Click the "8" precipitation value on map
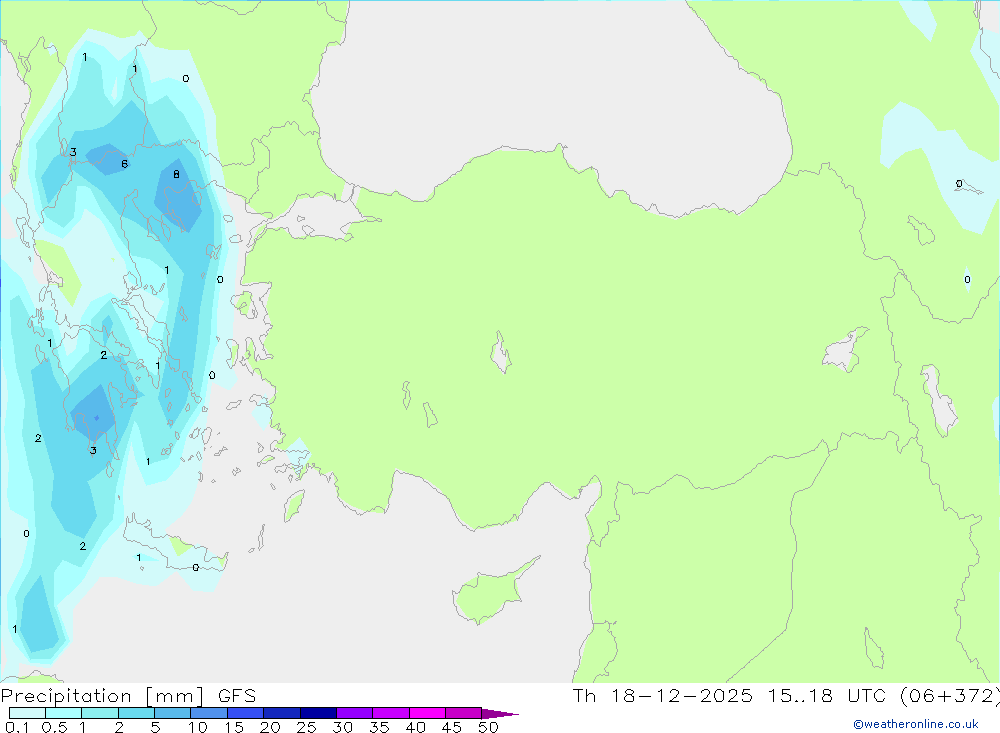The width and height of the screenshot is (1000, 733). pyautogui.click(x=176, y=174)
